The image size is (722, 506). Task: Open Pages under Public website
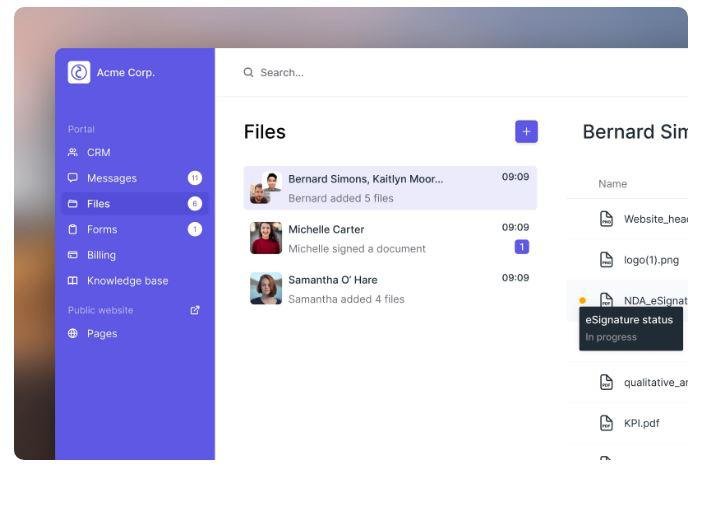click(101, 334)
